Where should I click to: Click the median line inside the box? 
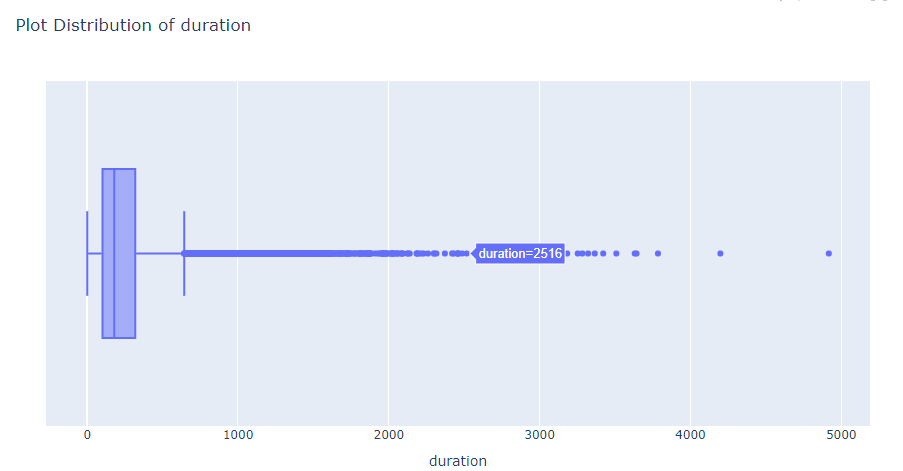tap(115, 253)
